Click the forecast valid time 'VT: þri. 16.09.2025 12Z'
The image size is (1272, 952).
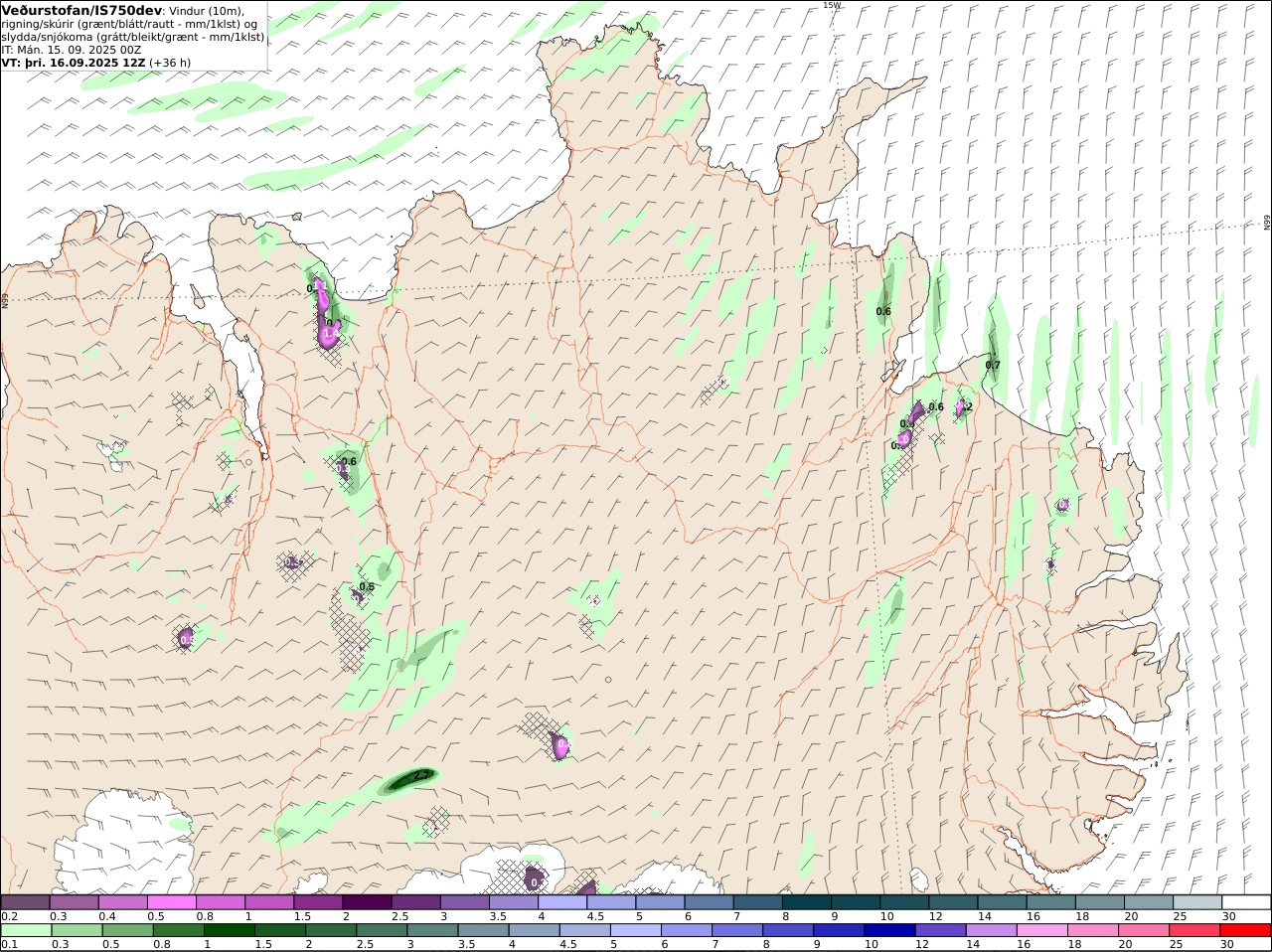click(74, 62)
